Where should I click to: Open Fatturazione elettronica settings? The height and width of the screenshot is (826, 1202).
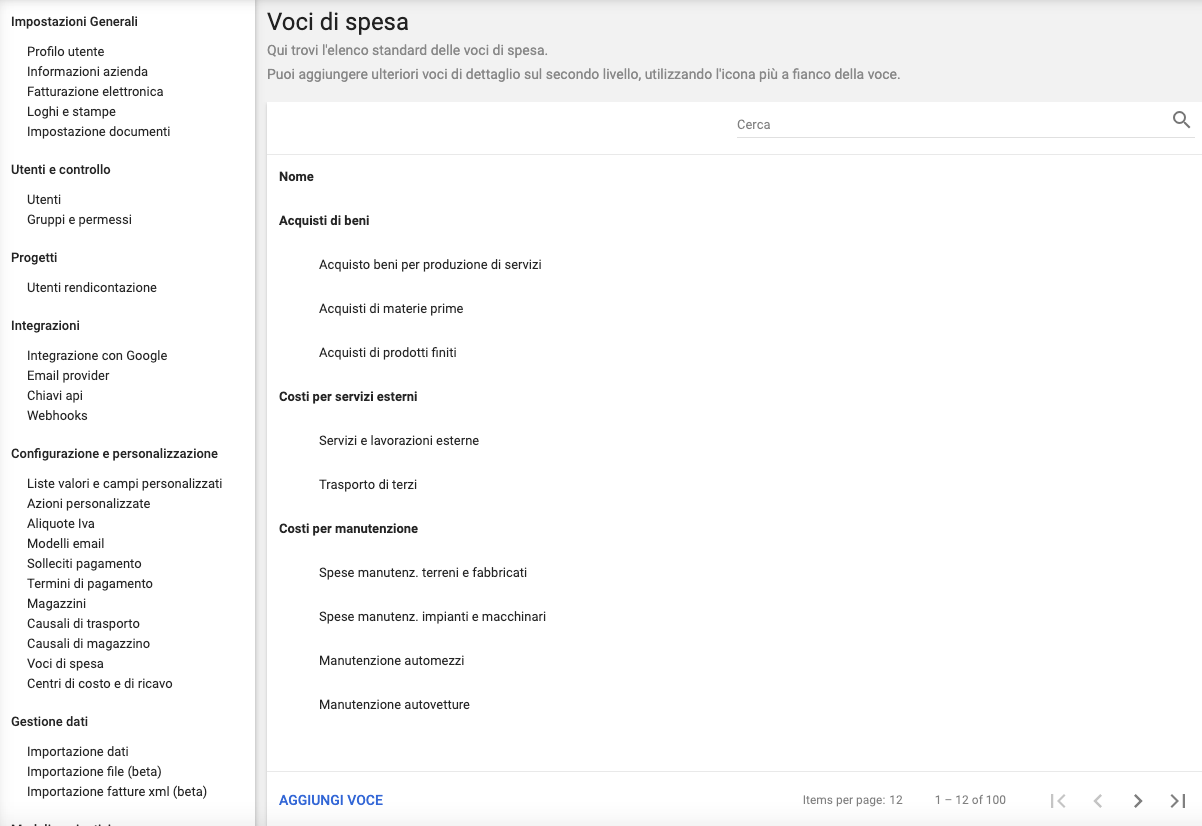[95, 92]
